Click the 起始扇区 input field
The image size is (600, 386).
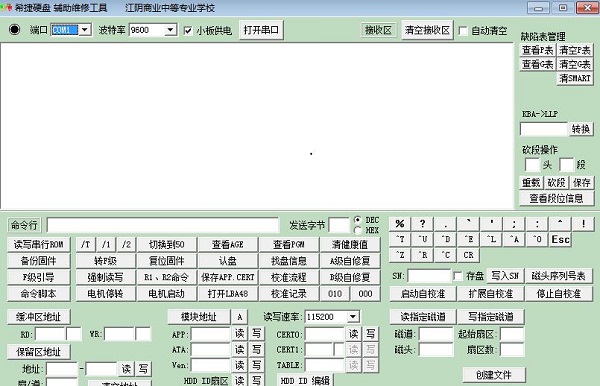(x=512, y=334)
